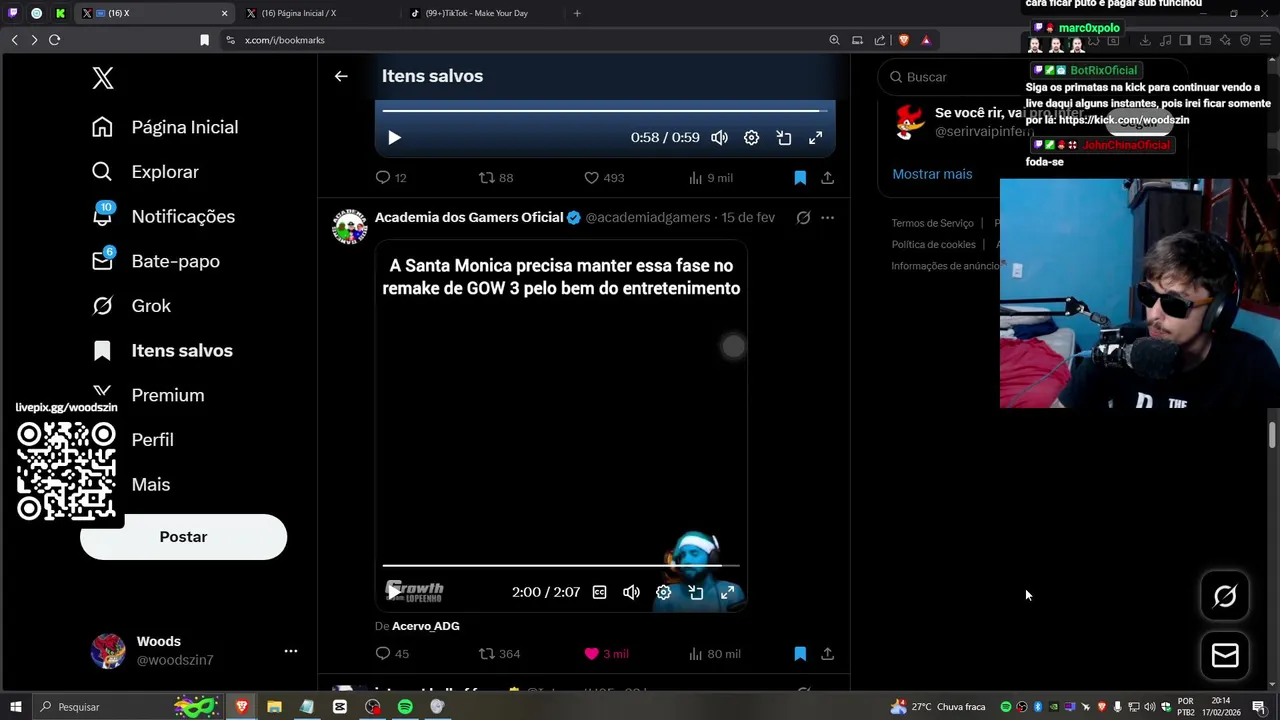Seek on the top video progress bar

604,110
